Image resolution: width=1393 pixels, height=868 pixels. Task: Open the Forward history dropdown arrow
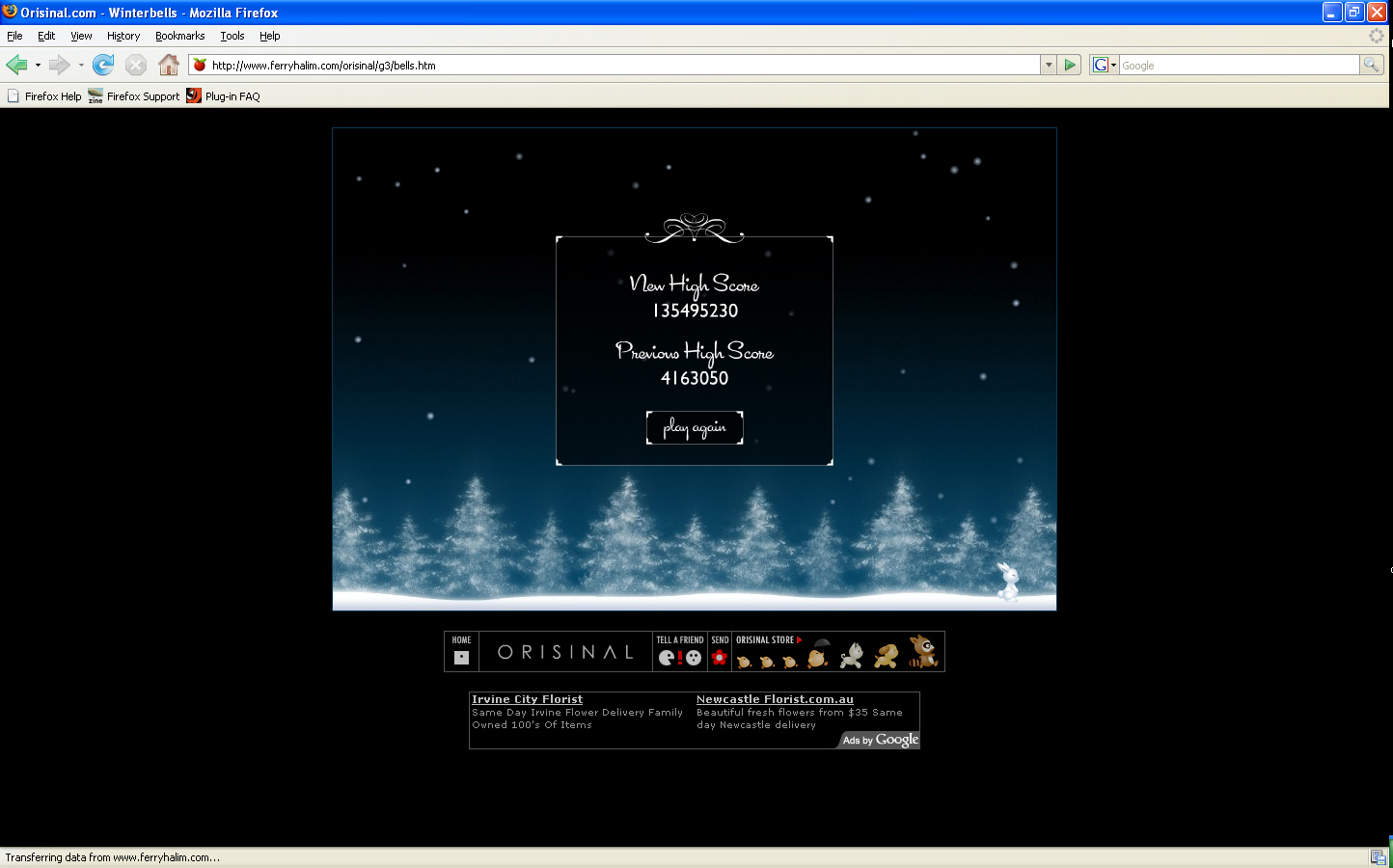click(81, 66)
